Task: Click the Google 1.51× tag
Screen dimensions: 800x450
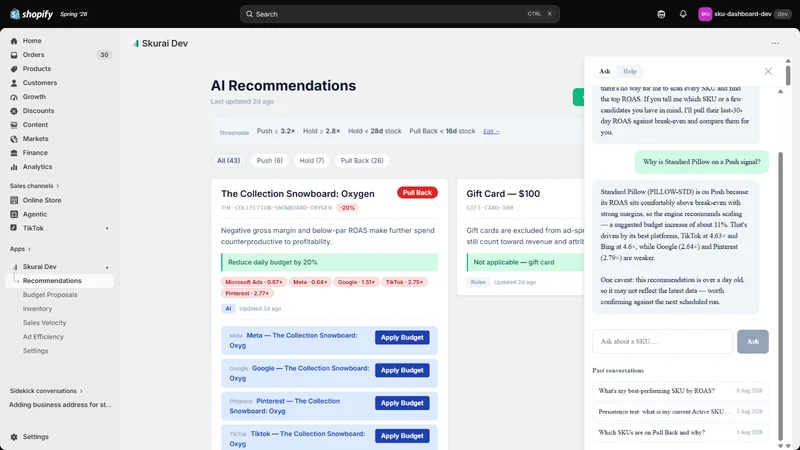Action: (356, 282)
